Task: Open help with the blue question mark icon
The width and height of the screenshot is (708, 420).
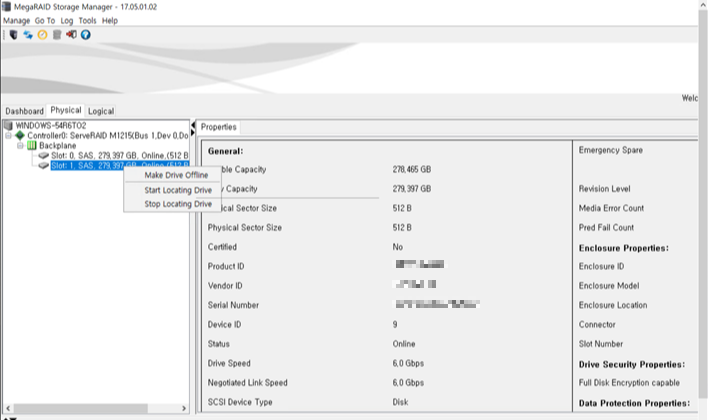Action: click(x=86, y=35)
